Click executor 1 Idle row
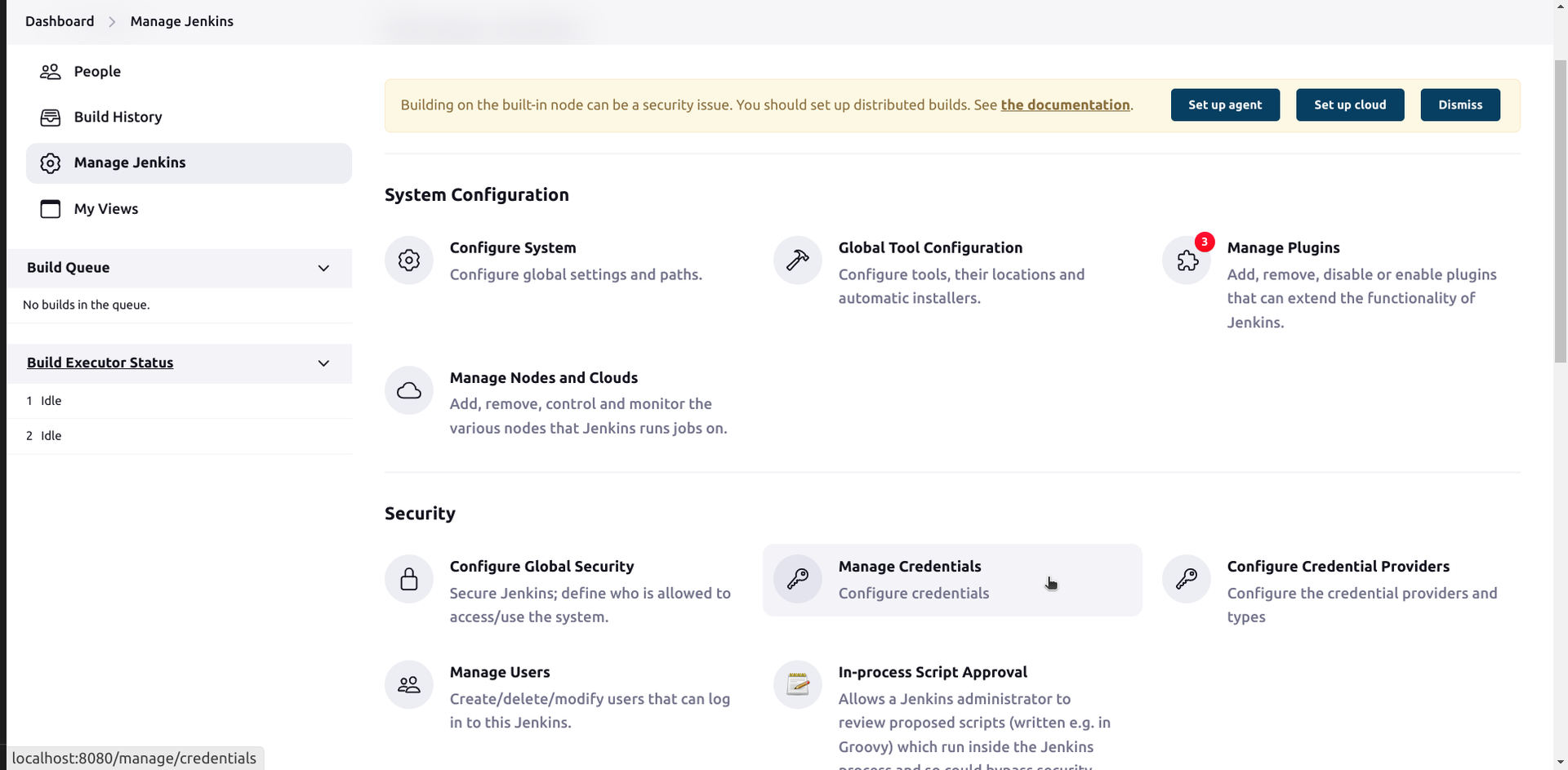Viewport: 1568px width, 770px height. [180, 401]
